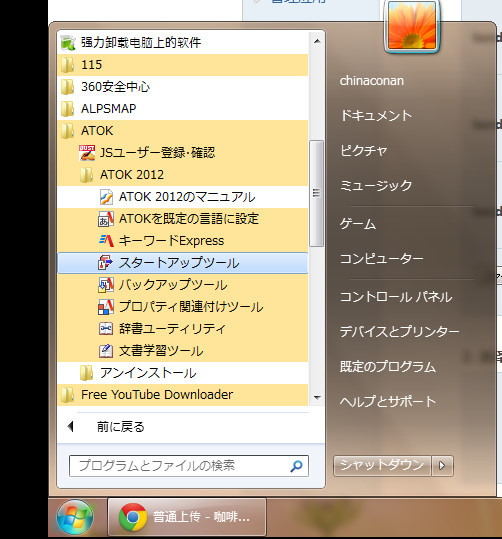Launch キーワードExpress by its label
Viewport: 502px width, 539px height.
pyautogui.click(x=172, y=241)
